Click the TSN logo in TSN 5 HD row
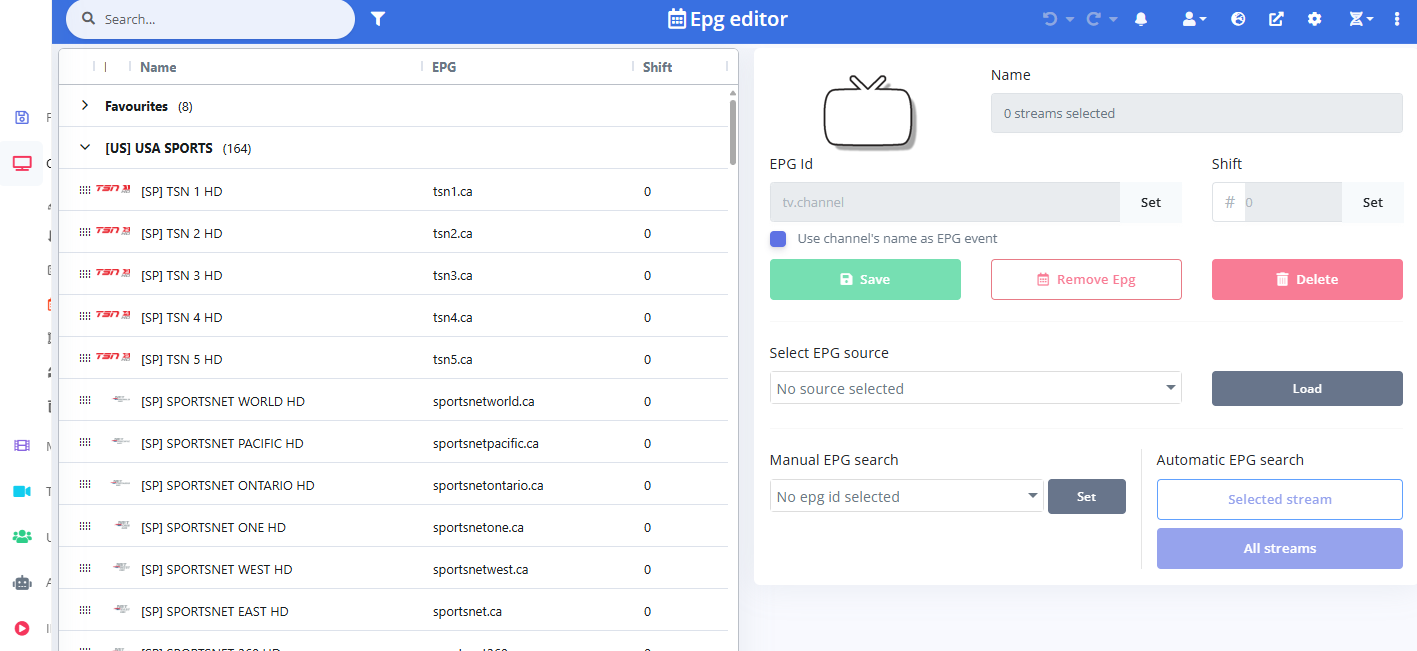1417x651 pixels. point(113,358)
